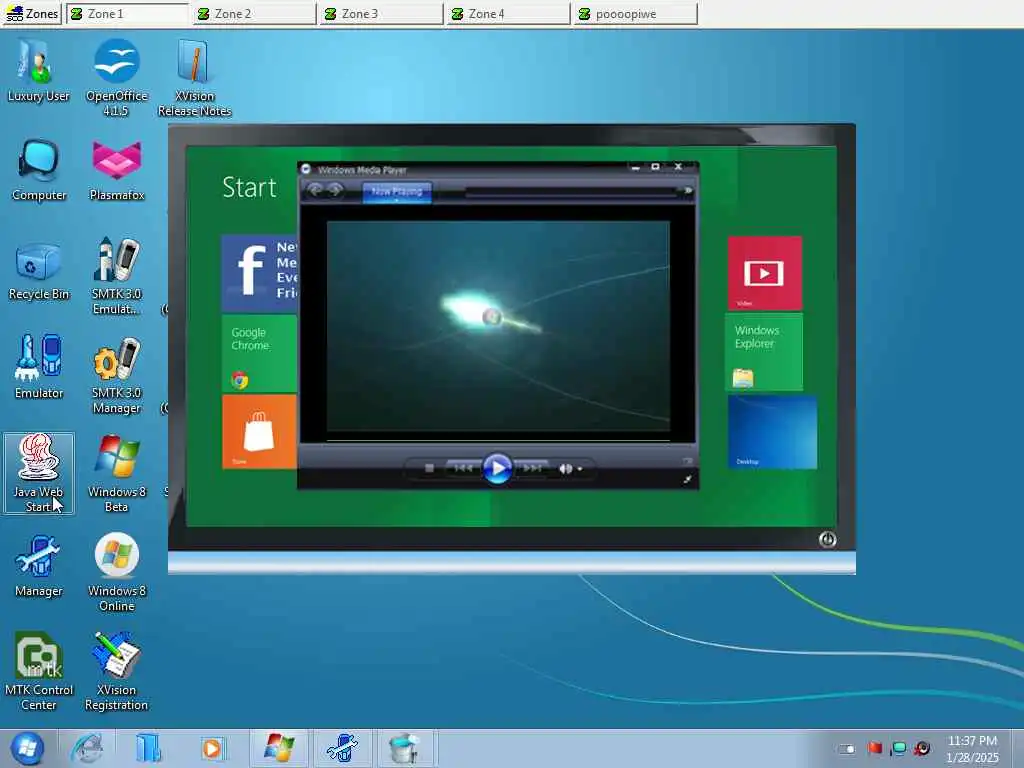Skip to the previous track in Media Player
This screenshot has width=1024, height=768.
click(463, 468)
